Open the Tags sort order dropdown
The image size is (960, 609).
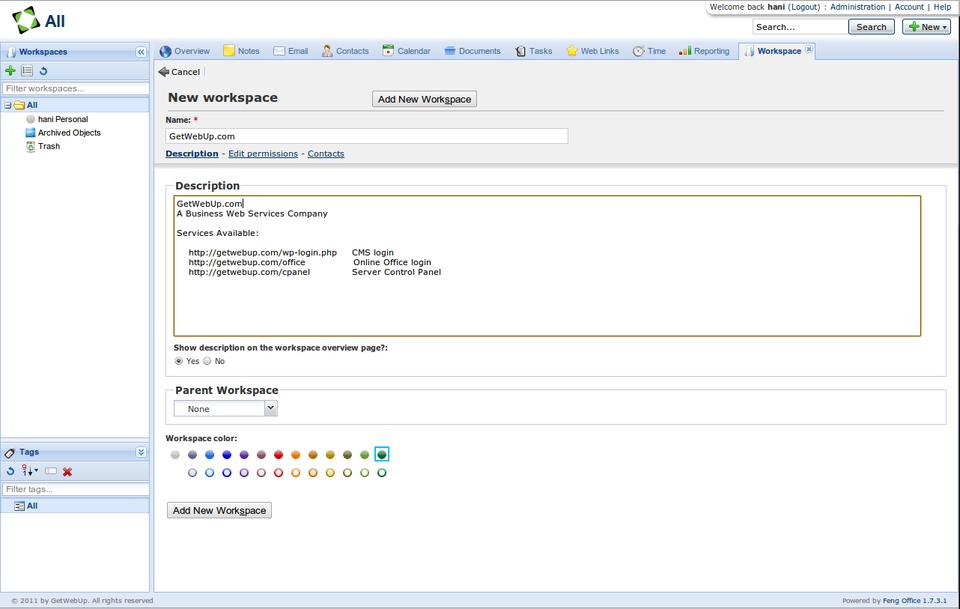(30, 471)
